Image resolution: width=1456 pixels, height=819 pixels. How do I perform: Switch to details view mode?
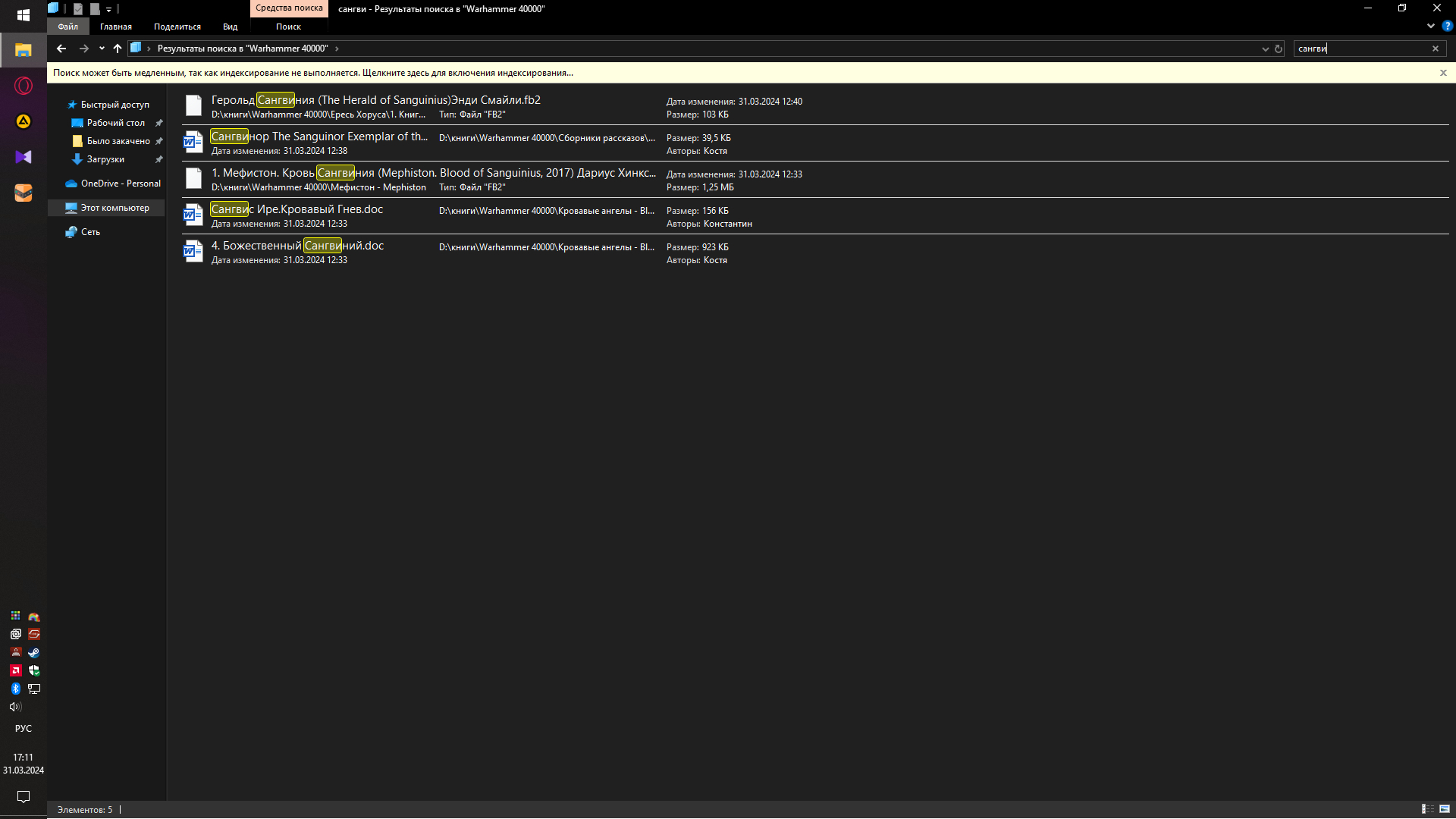click(1427, 809)
